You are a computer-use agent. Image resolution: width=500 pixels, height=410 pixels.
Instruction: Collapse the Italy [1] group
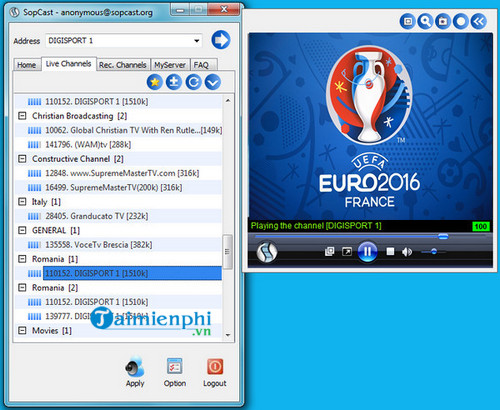pyautogui.click(x=22, y=202)
